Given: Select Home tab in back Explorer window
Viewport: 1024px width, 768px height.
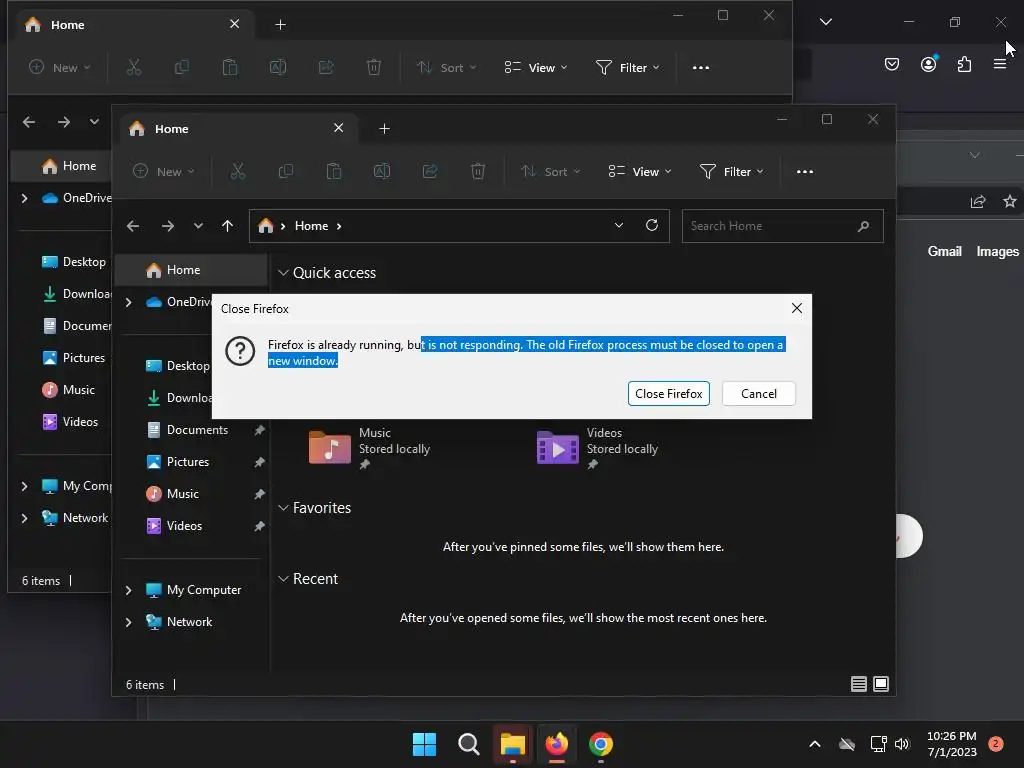Looking at the screenshot, I should coord(135,25).
